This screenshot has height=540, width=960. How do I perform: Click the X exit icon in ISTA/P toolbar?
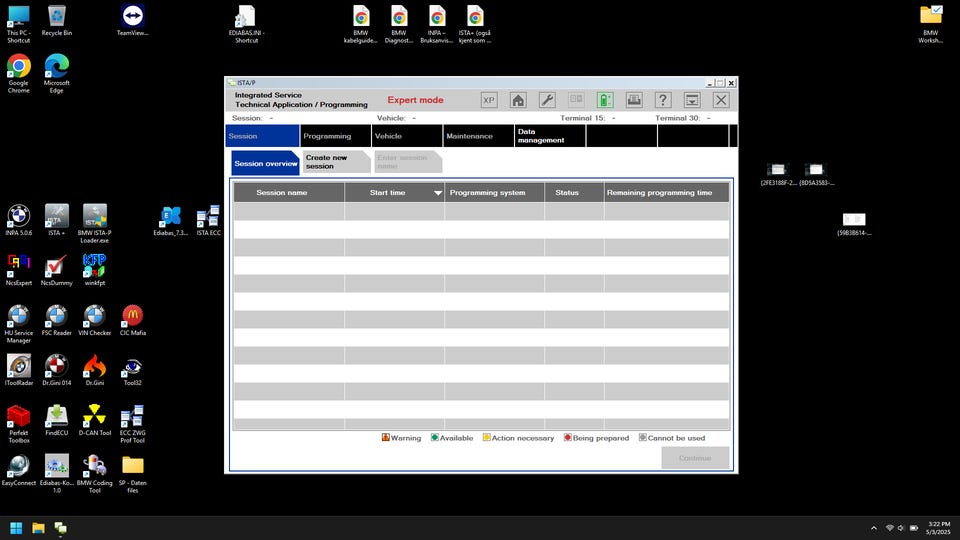pyautogui.click(x=721, y=100)
